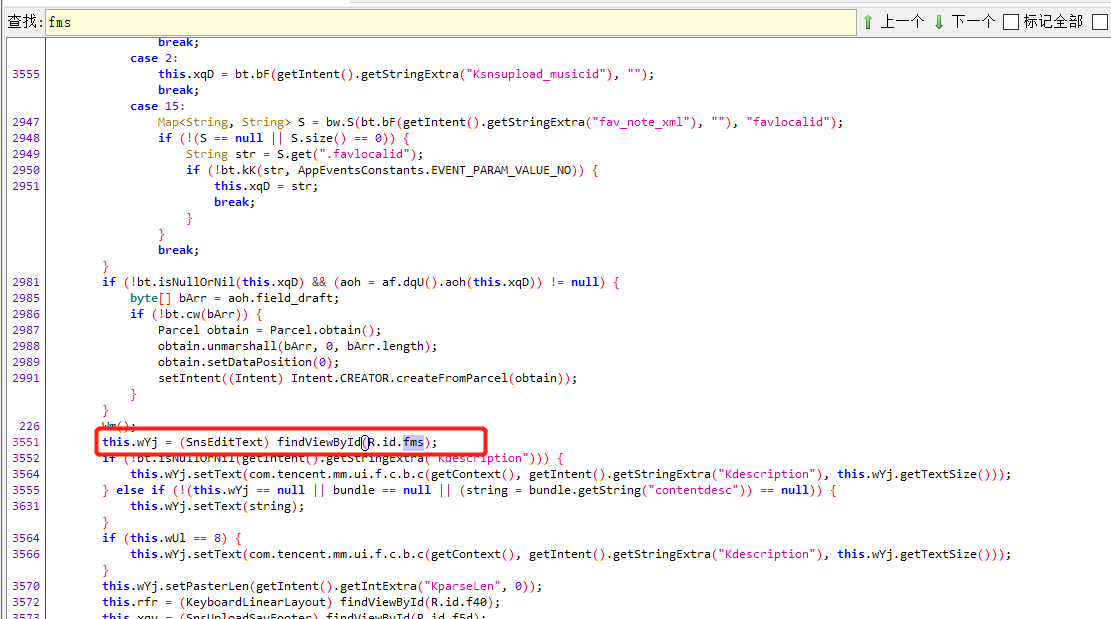Focus the 查找 search field containing fms
The height and width of the screenshot is (619, 1111).
450,22
